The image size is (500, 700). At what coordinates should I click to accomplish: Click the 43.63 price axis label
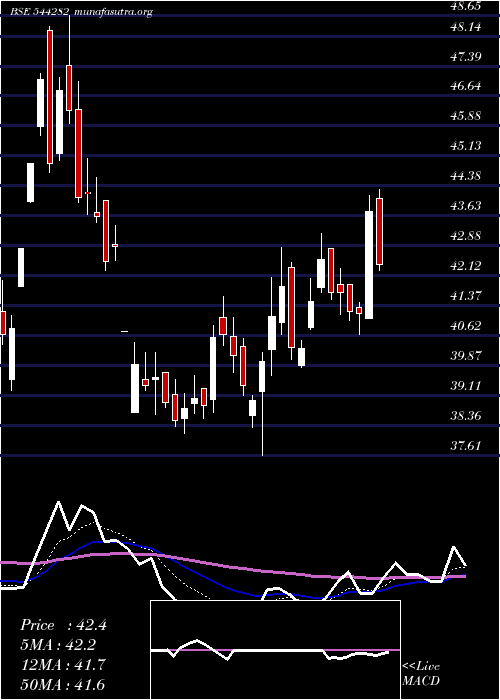(466, 206)
